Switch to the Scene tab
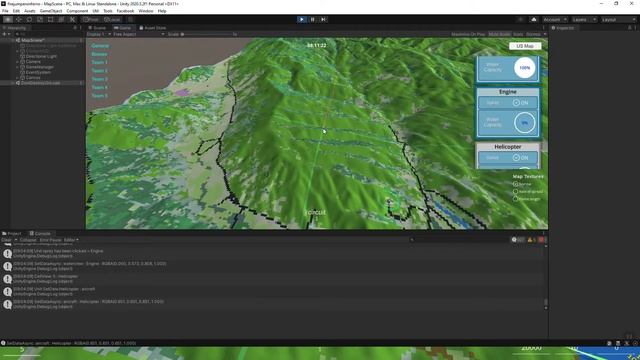This screenshot has height=360, width=640. coord(97,28)
